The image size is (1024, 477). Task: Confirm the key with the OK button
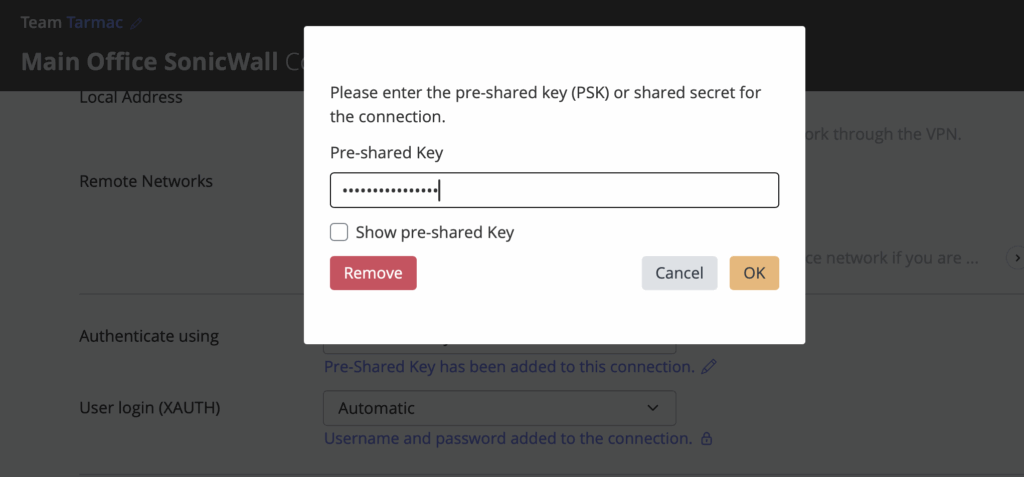[x=754, y=273]
